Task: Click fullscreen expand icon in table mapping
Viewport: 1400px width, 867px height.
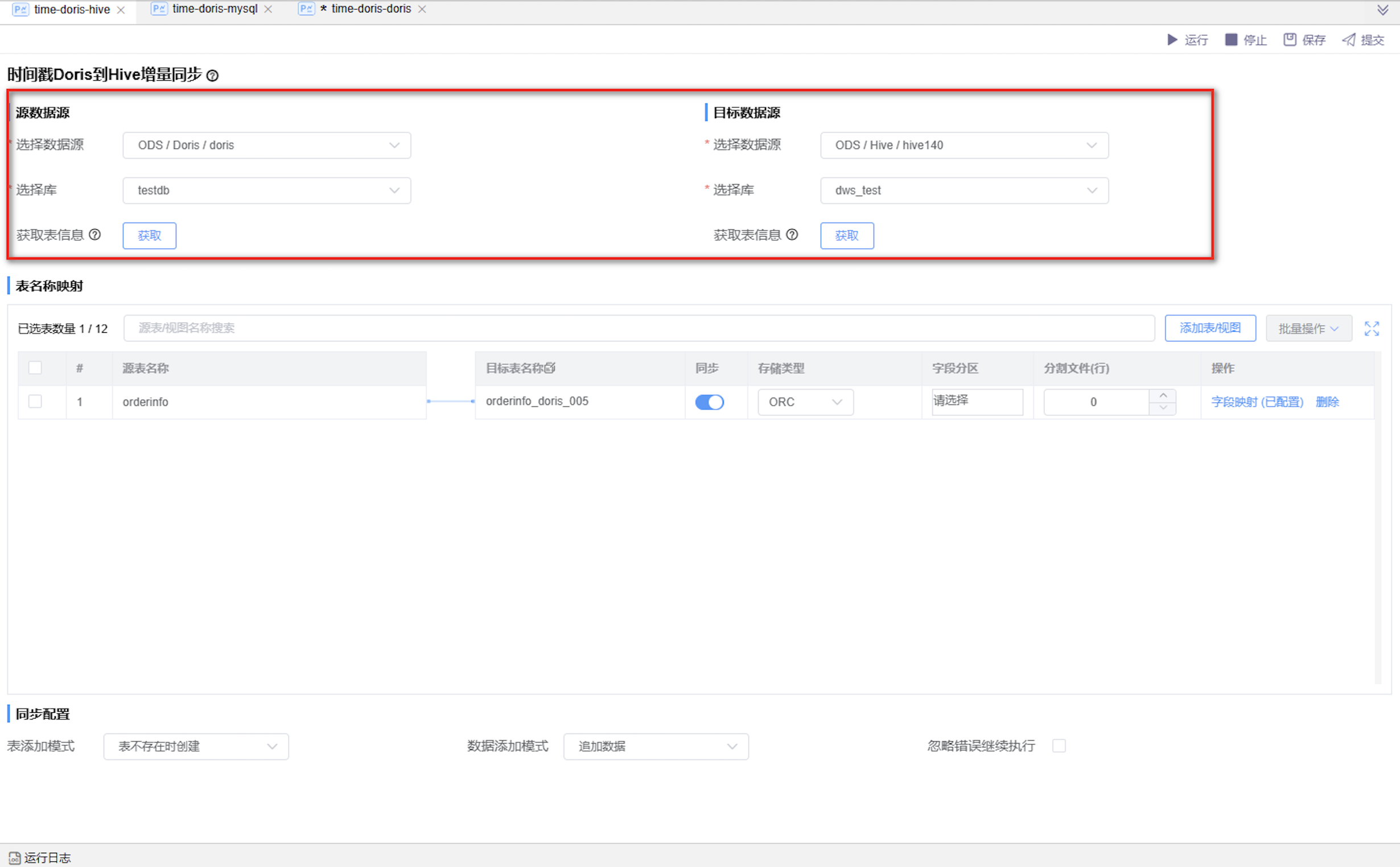Action: (x=1372, y=329)
